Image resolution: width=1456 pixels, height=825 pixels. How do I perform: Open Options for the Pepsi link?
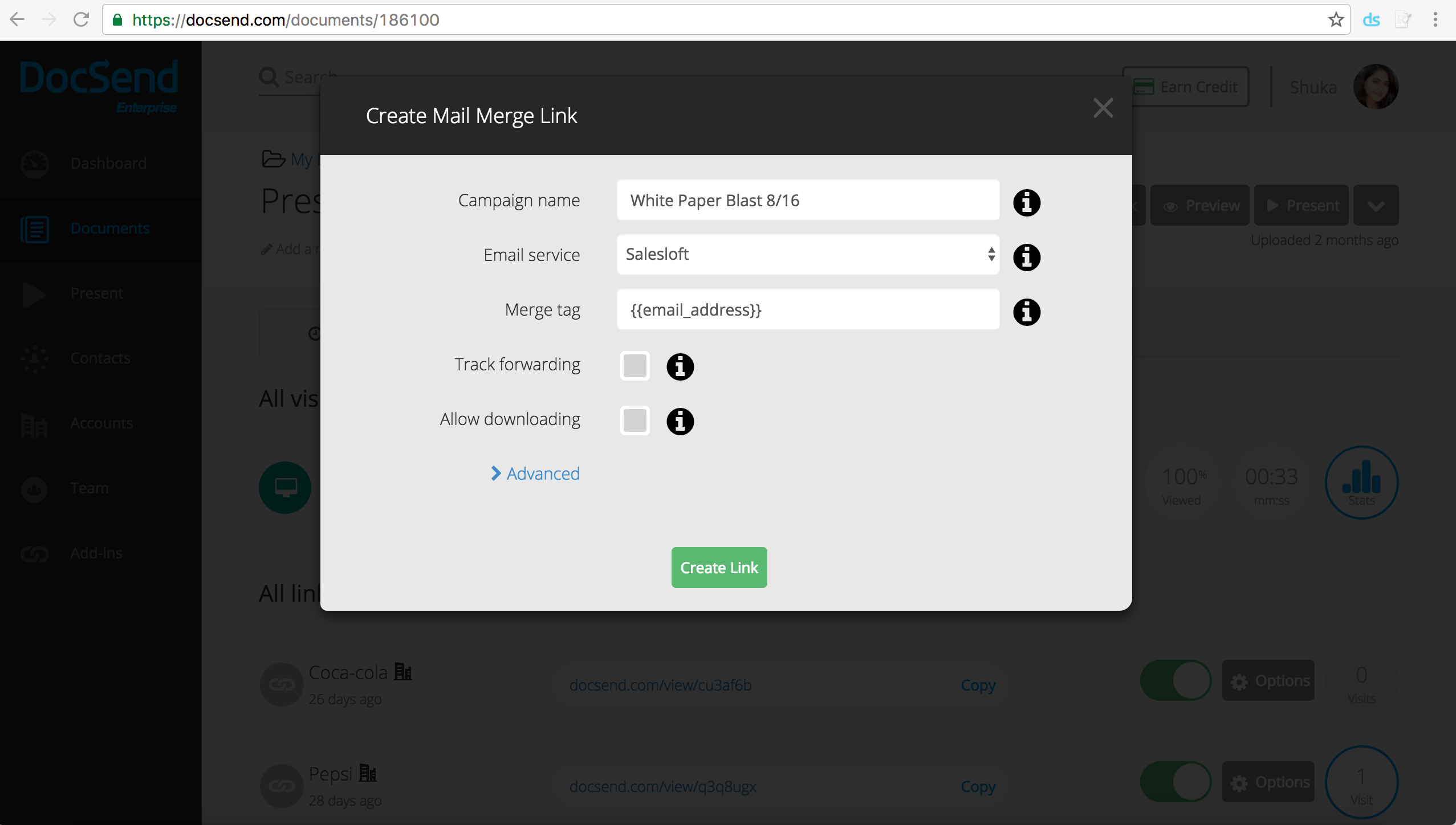[1268, 782]
